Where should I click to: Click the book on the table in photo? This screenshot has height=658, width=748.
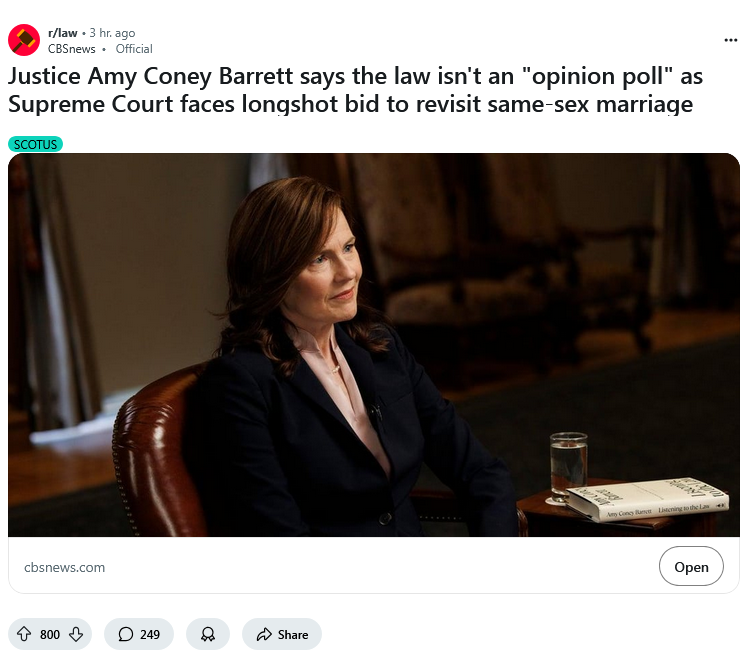[660, 500]
